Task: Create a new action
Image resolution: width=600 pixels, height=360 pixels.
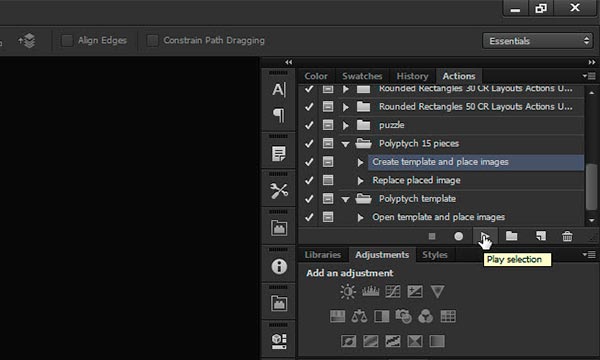Action: 541,236
